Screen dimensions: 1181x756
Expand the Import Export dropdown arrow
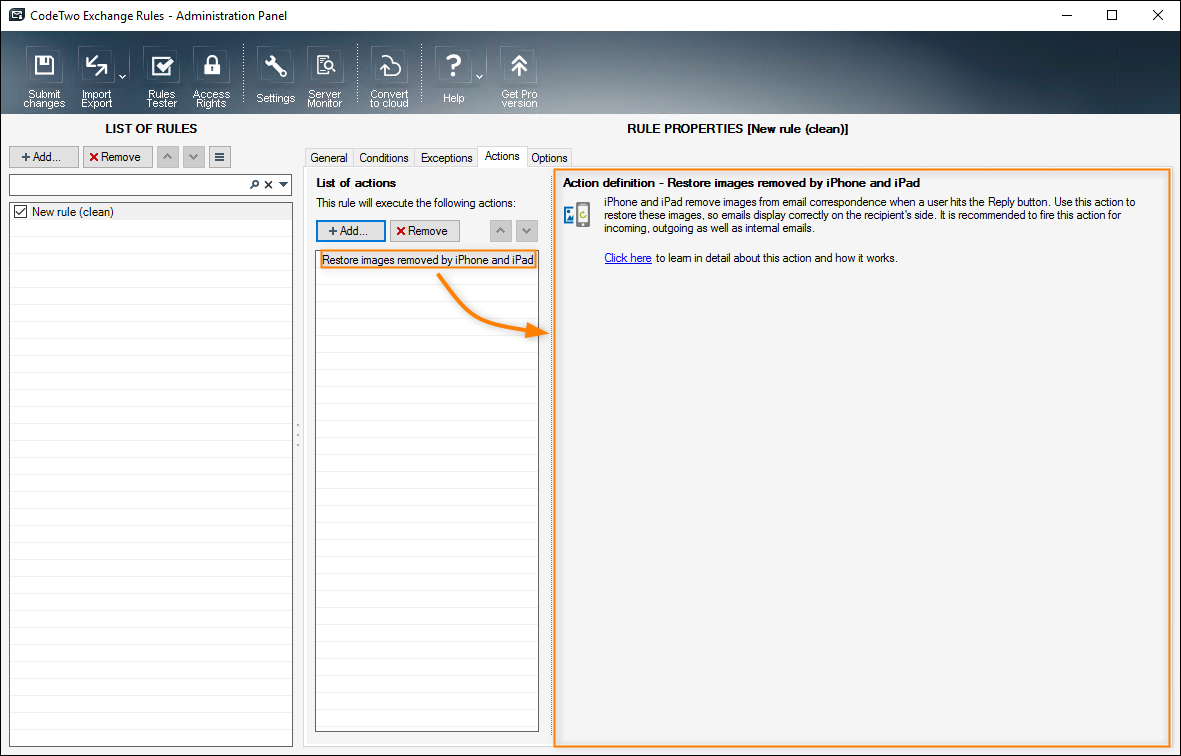click(123, 77)
